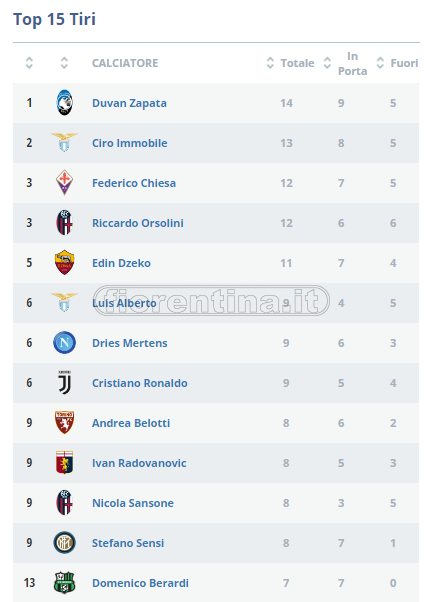Click the CALCIATORE column header

click(x=125, y=63)
